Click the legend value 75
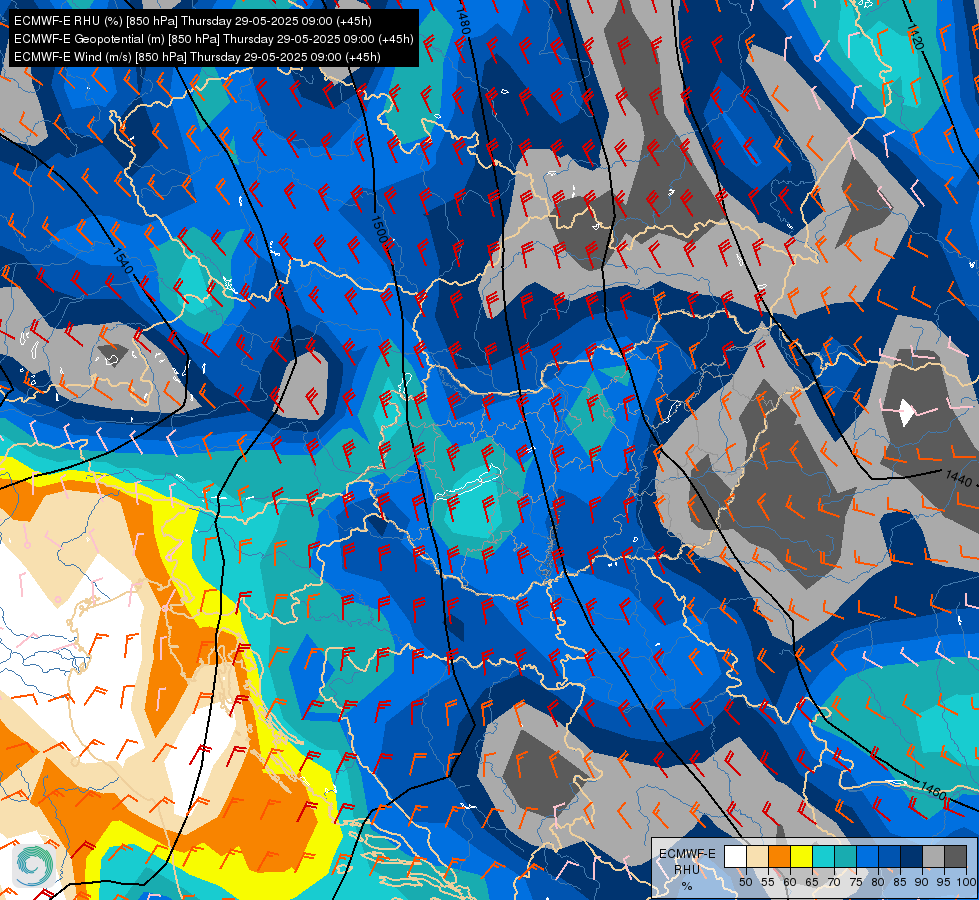This screenshot has width=979, height=900. click(856, 882)
